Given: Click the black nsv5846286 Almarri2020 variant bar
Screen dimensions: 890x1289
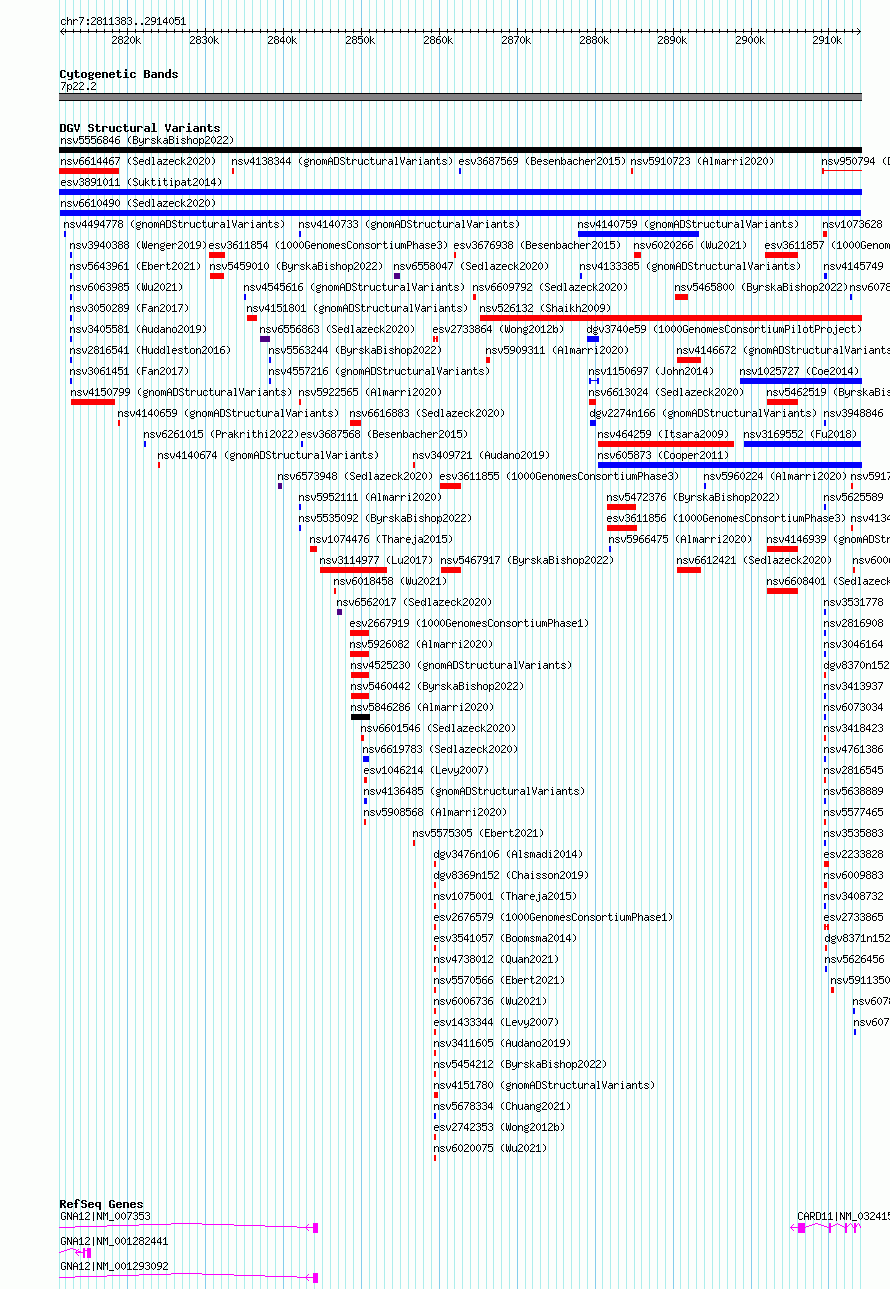Looking at the screenshot, I should pos(360,717).
